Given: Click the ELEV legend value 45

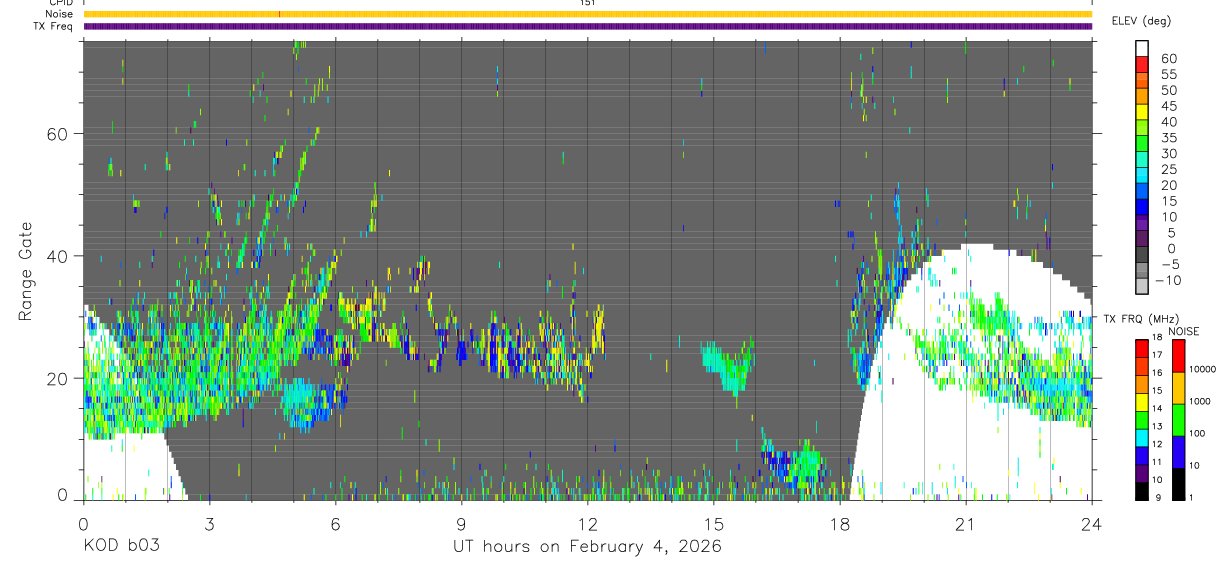Looking at the screenshot, I should pos(1168,106).
